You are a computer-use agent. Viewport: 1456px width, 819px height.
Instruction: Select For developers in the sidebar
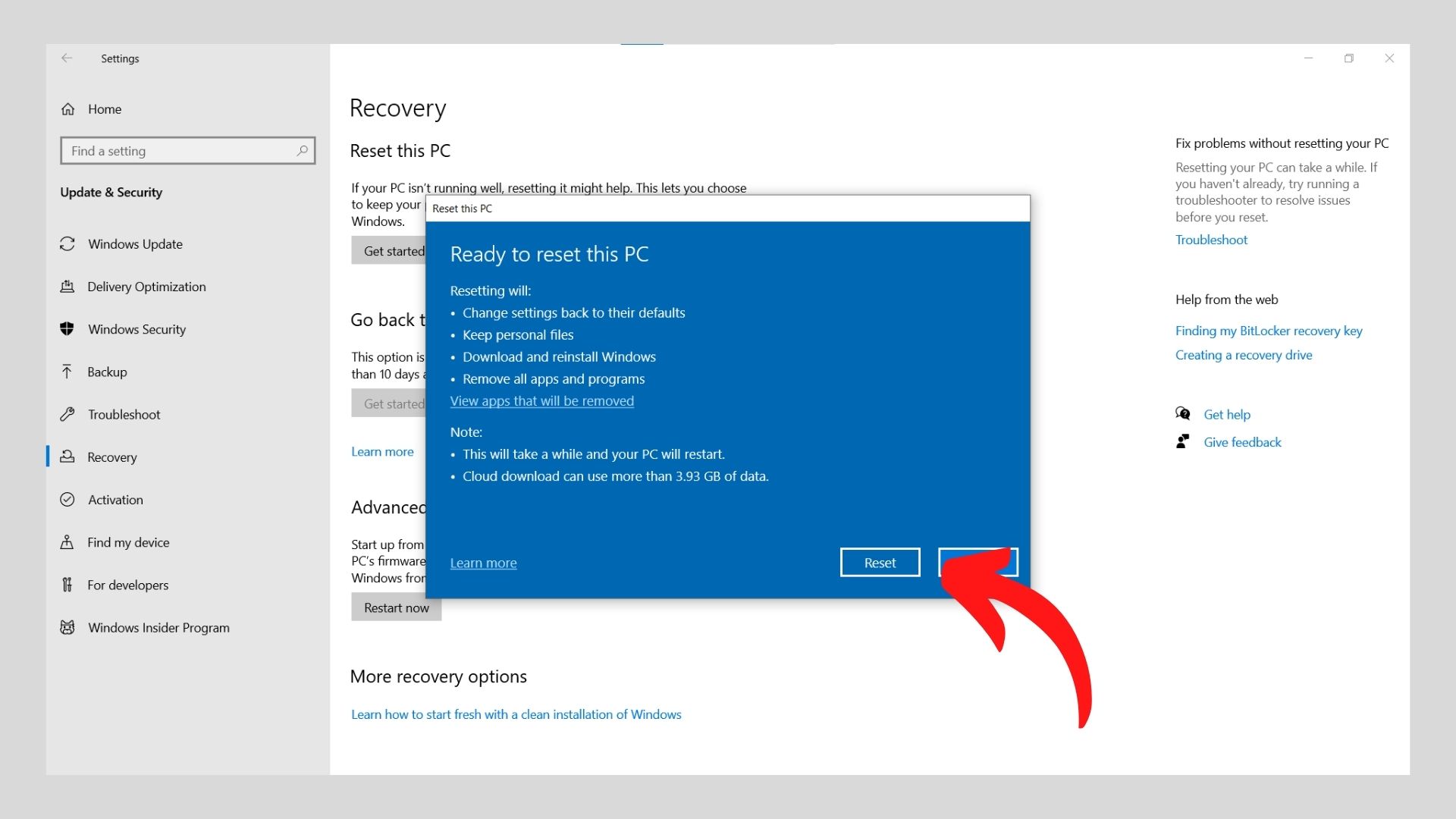tap(128, 585)
